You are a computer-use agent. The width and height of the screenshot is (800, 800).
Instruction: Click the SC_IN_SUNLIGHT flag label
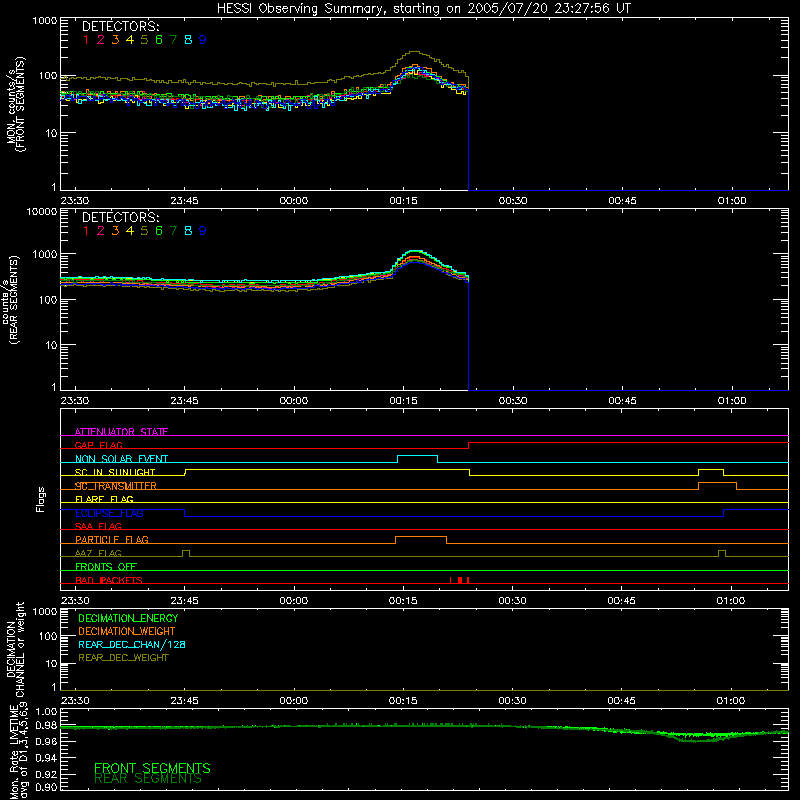coord(115,472)
